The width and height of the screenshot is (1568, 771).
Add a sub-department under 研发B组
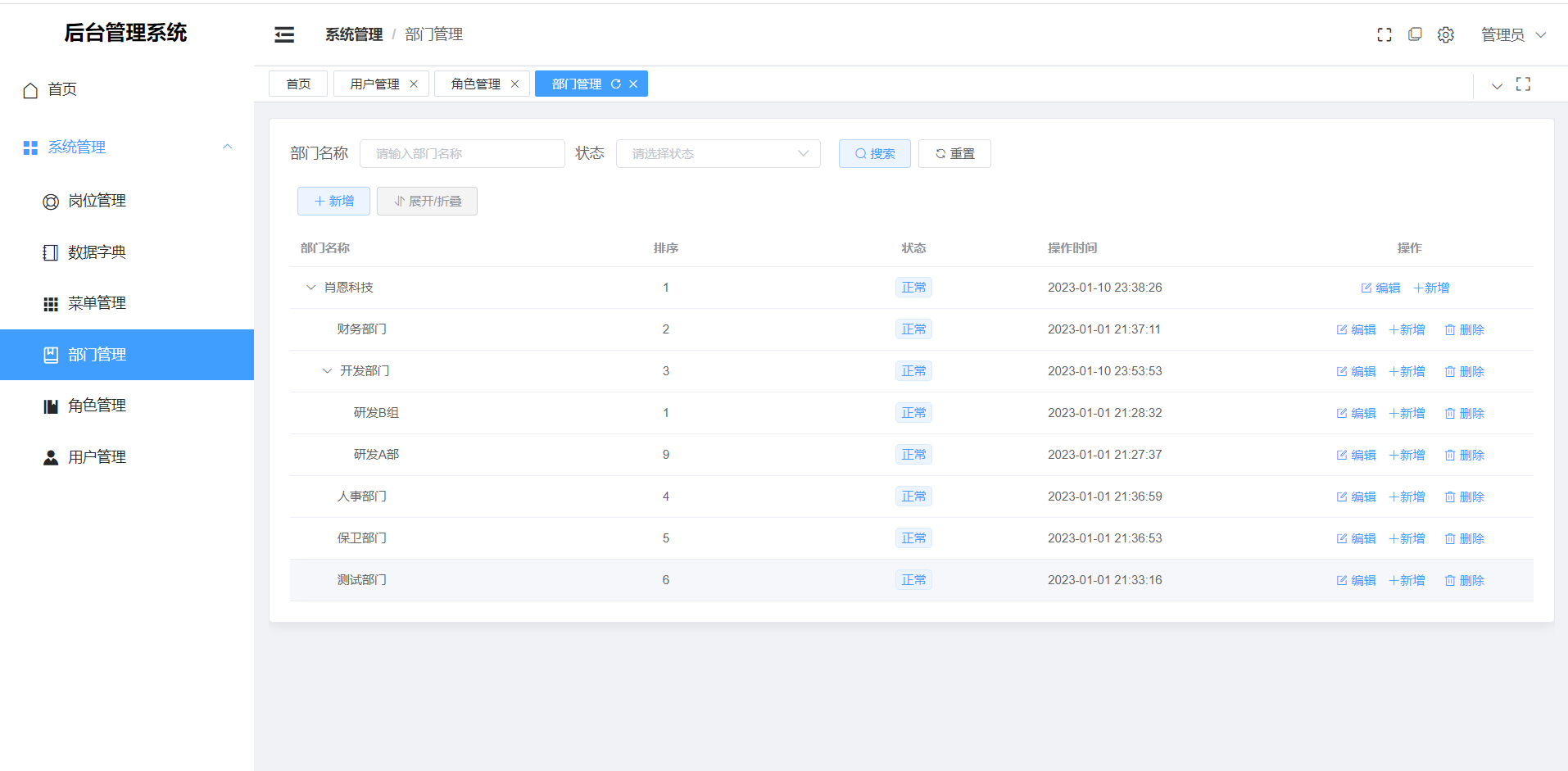1407,413
